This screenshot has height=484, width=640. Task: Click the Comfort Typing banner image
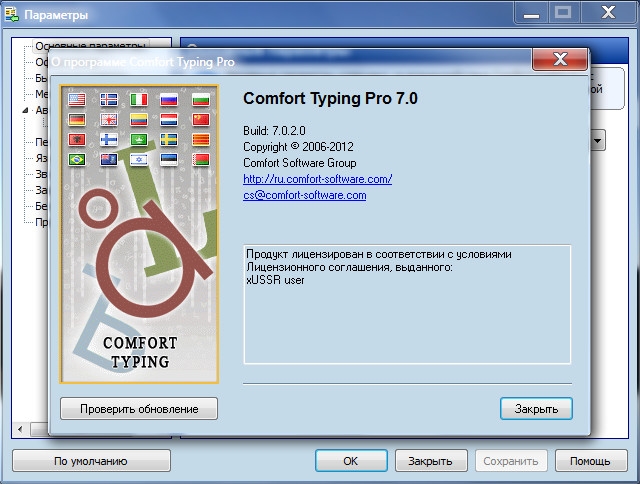coord(139,234)
